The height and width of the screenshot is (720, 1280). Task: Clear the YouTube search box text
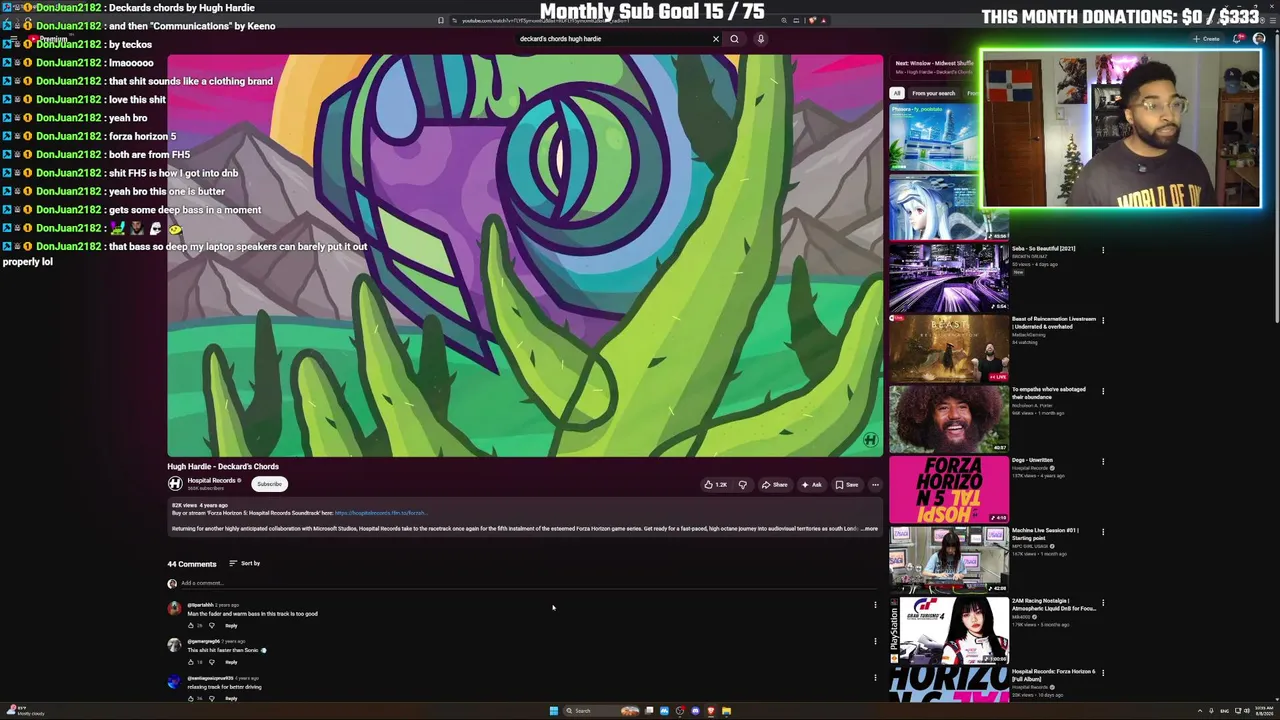[716, 39]
